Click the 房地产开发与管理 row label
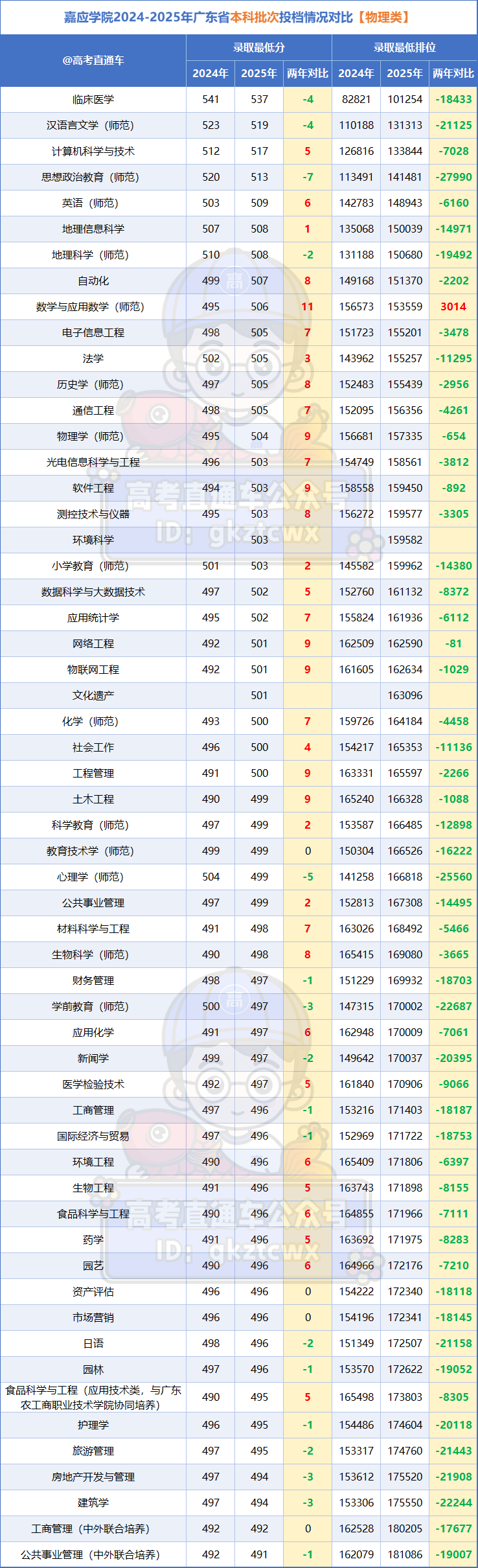This screenshot has height=1568, width=478. [93, 1477]
